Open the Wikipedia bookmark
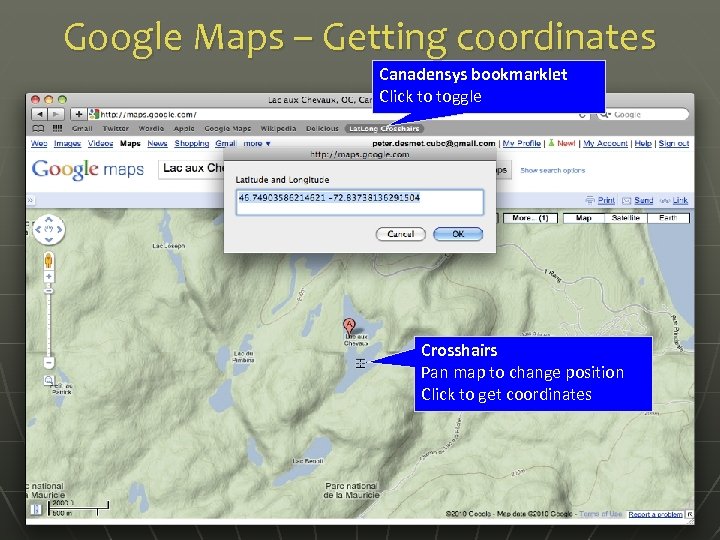 tap(278, 129)
